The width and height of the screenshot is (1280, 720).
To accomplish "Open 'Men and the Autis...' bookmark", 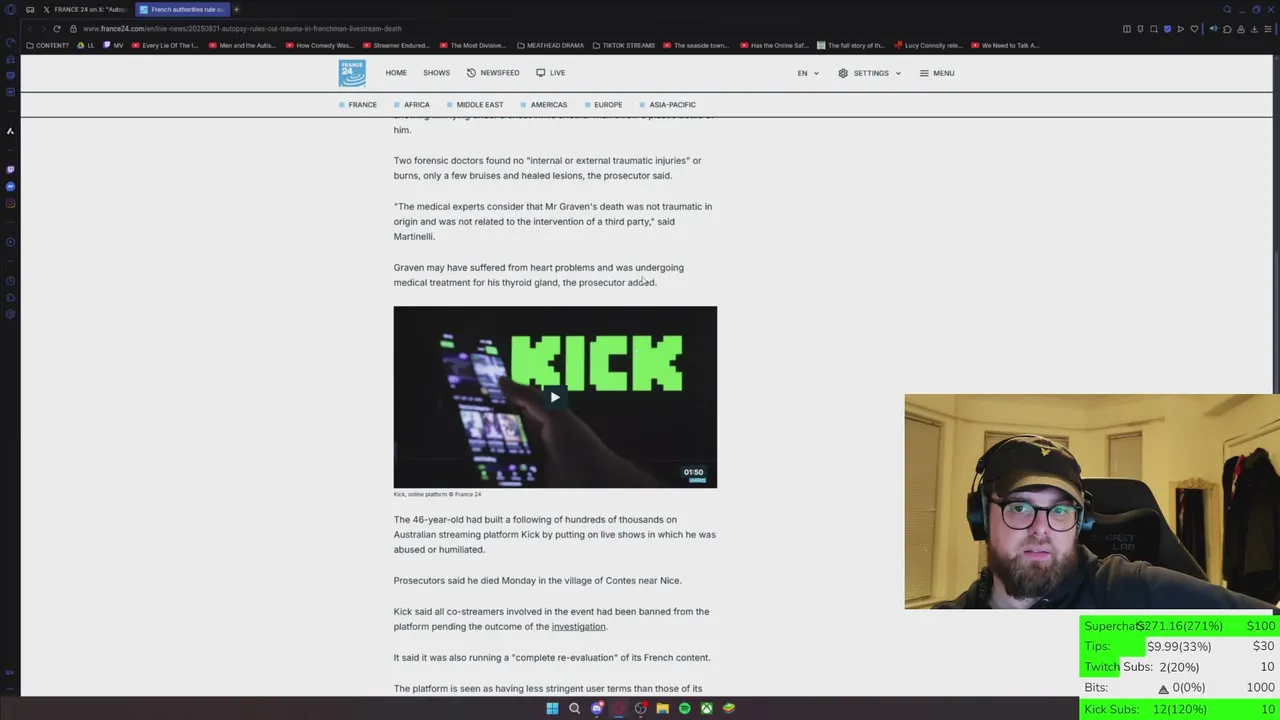I will 240,45.
